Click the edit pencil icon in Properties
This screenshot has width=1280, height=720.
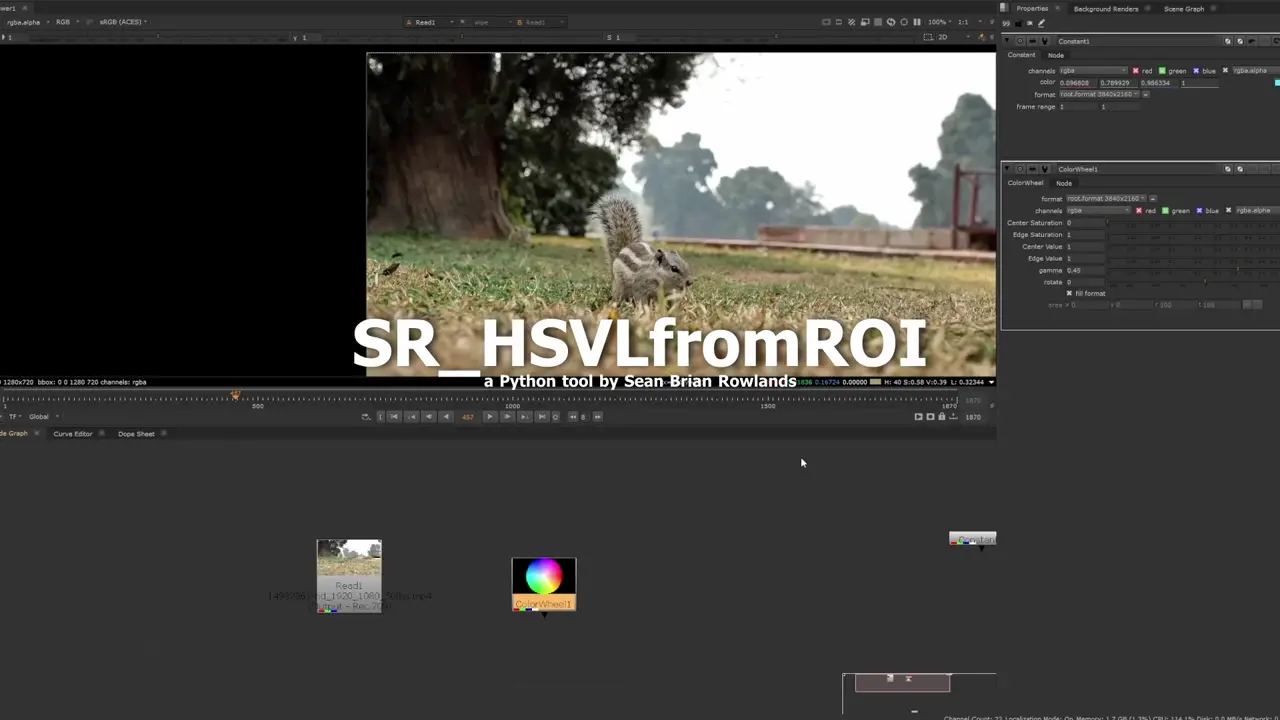pyautogui.click(x=1042, y=23)
